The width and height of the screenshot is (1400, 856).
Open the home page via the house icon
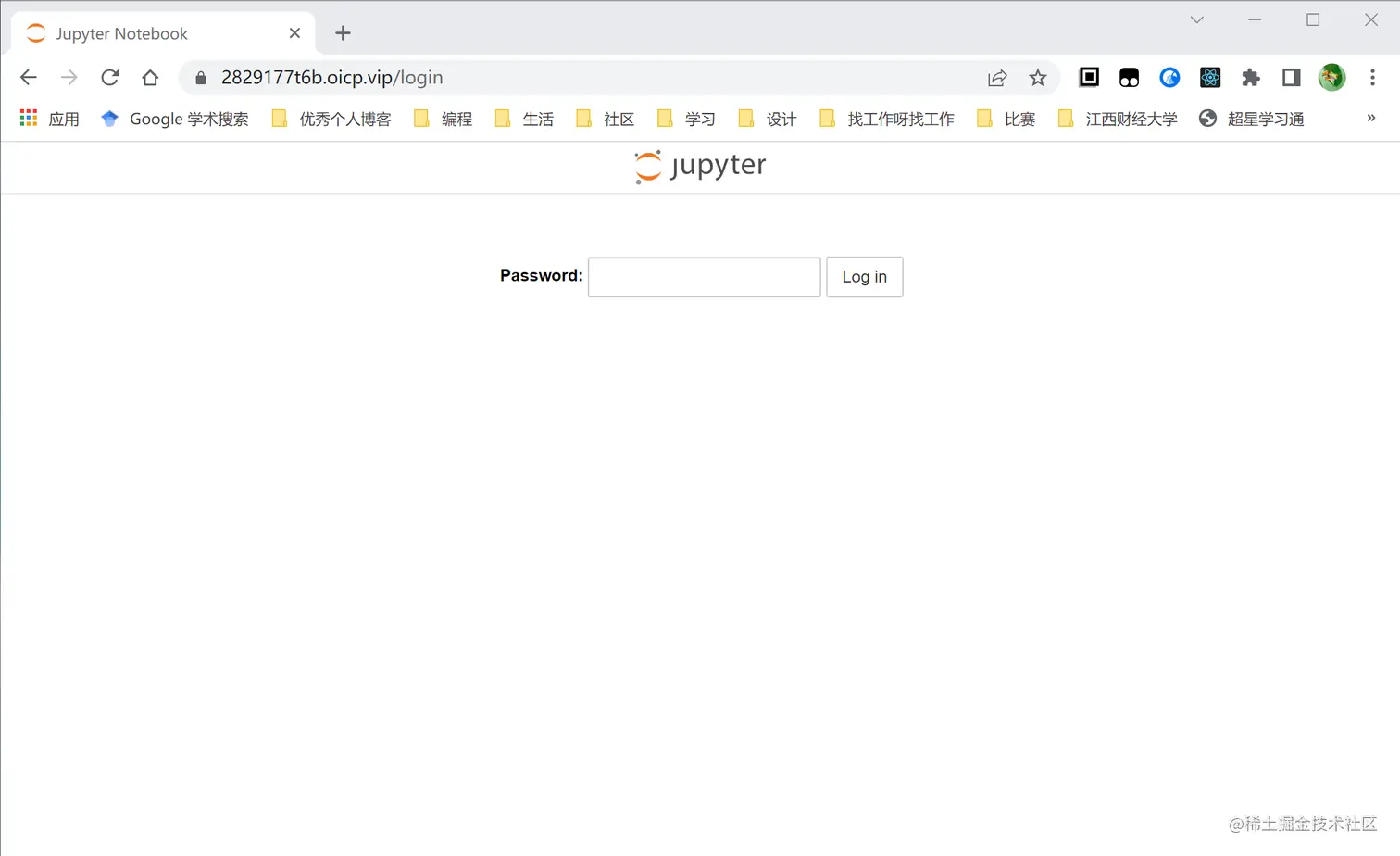click(150, 78)
